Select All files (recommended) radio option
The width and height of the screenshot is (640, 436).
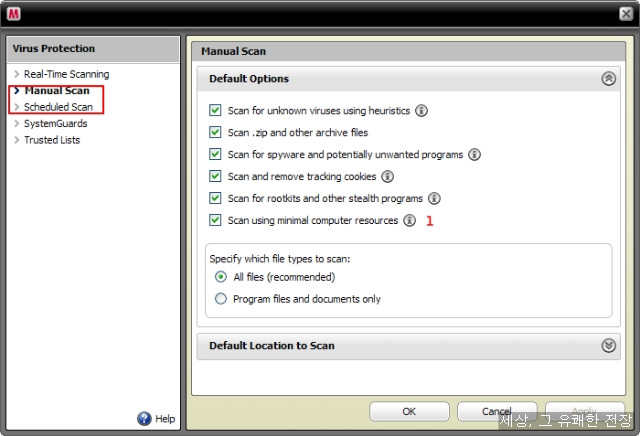pos(221,277)
